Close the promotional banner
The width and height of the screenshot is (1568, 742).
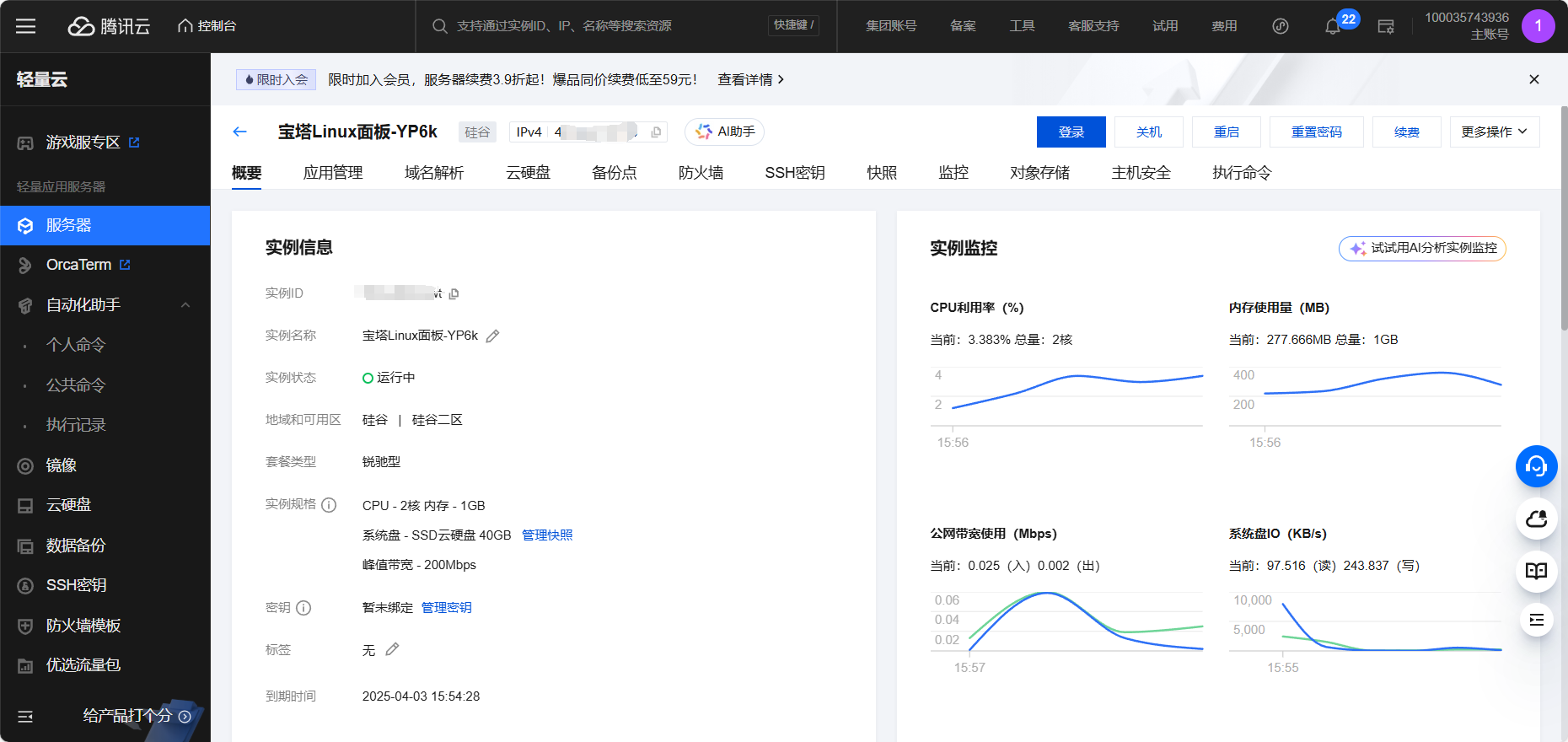(1533, 79)
